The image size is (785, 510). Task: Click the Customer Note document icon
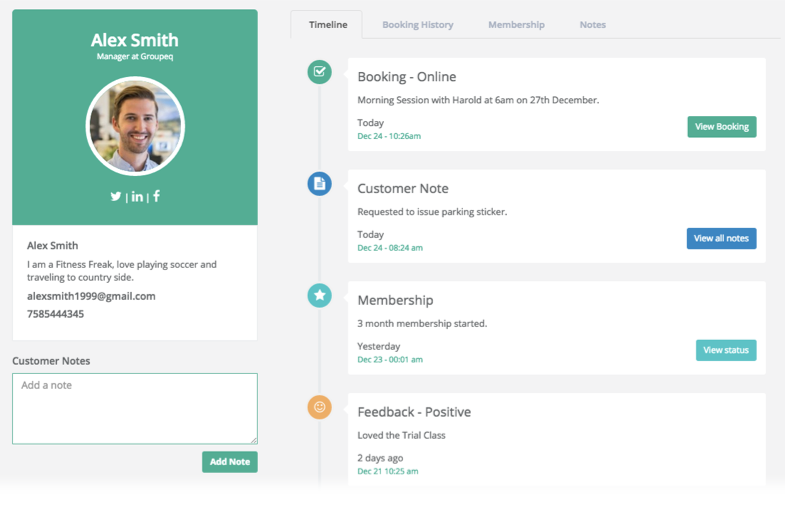[x=319, y=183]
